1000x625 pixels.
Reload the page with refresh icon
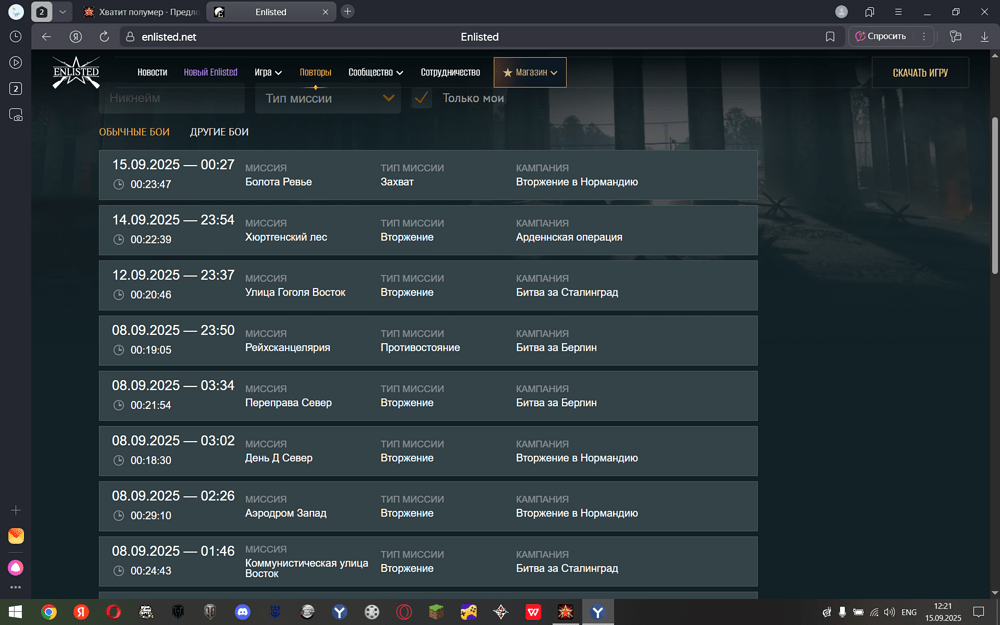tap(104, 37)
